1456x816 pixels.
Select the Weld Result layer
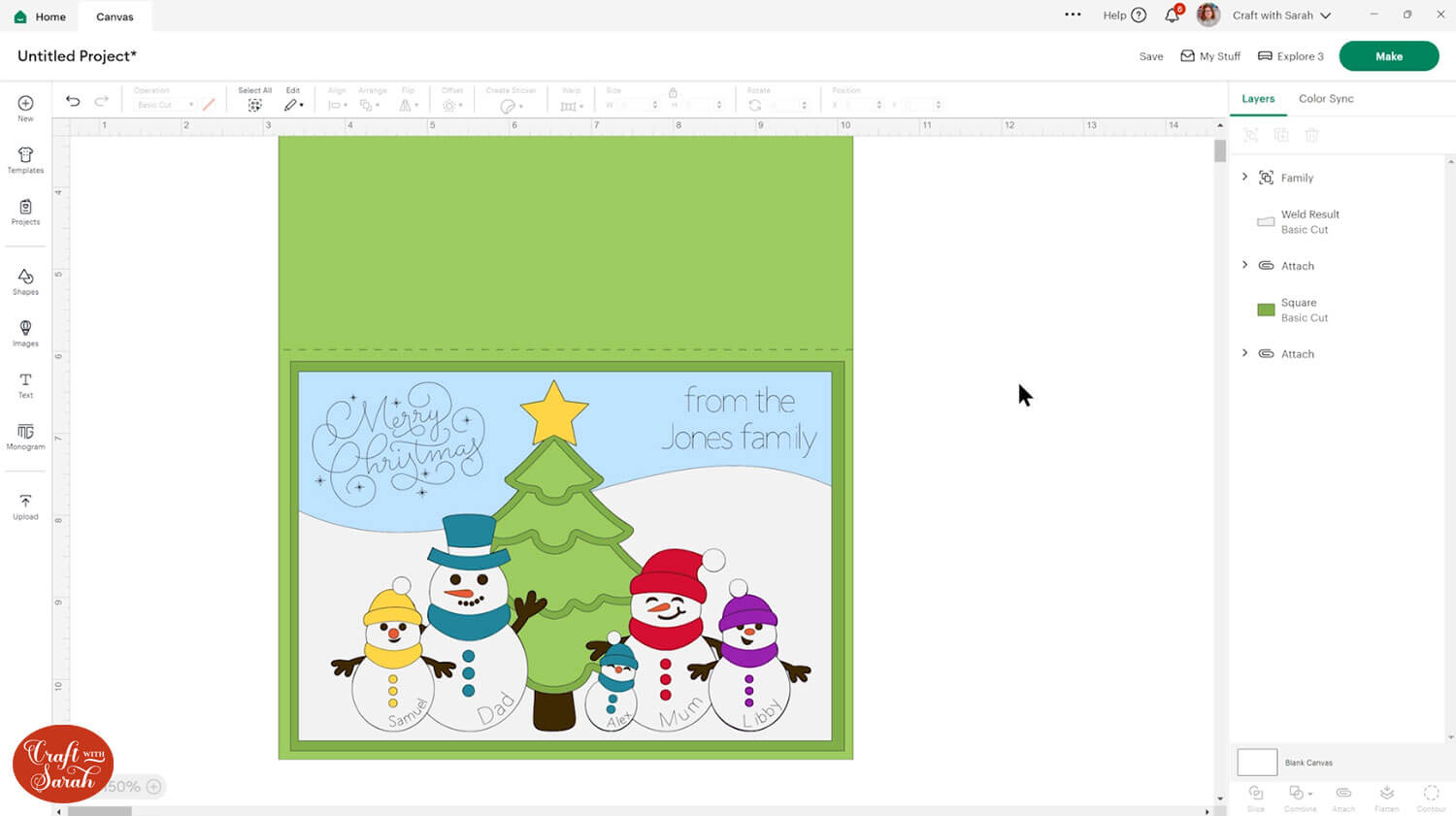coord(1309,221)
